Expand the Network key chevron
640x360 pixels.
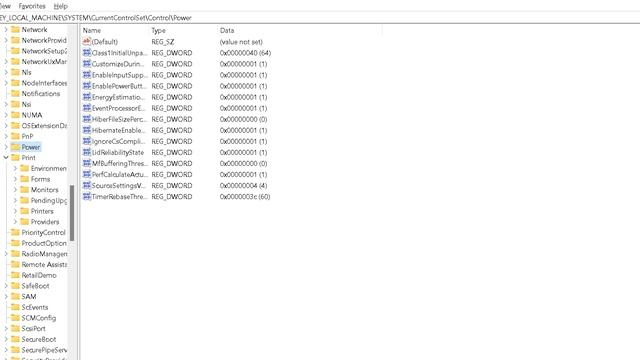6,29
